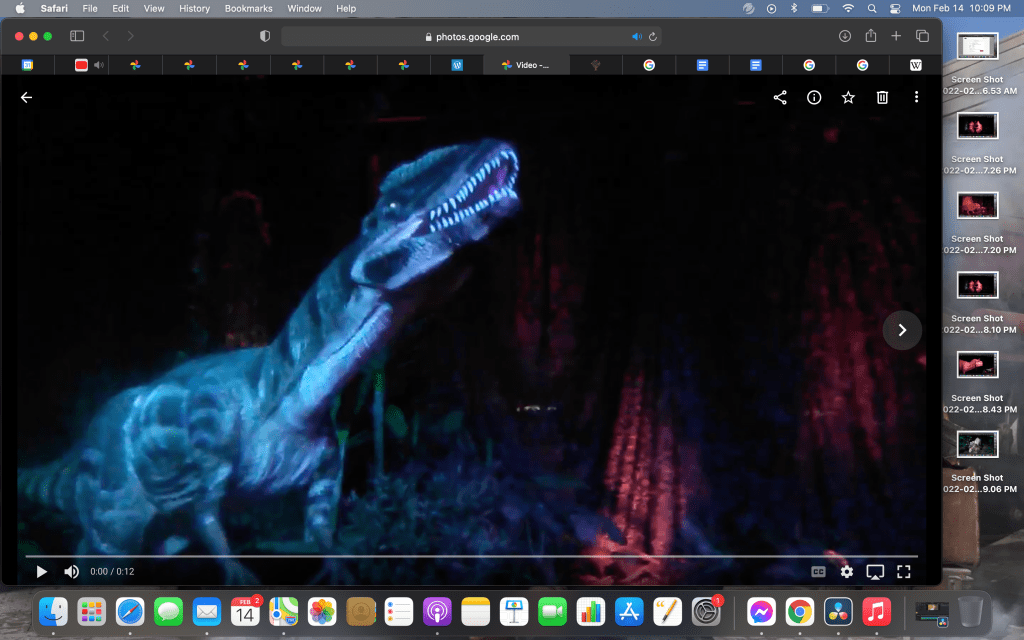Delete the video with the trash icon
The height and width of the screenshot is (640, 1024).
pos(882,97)
